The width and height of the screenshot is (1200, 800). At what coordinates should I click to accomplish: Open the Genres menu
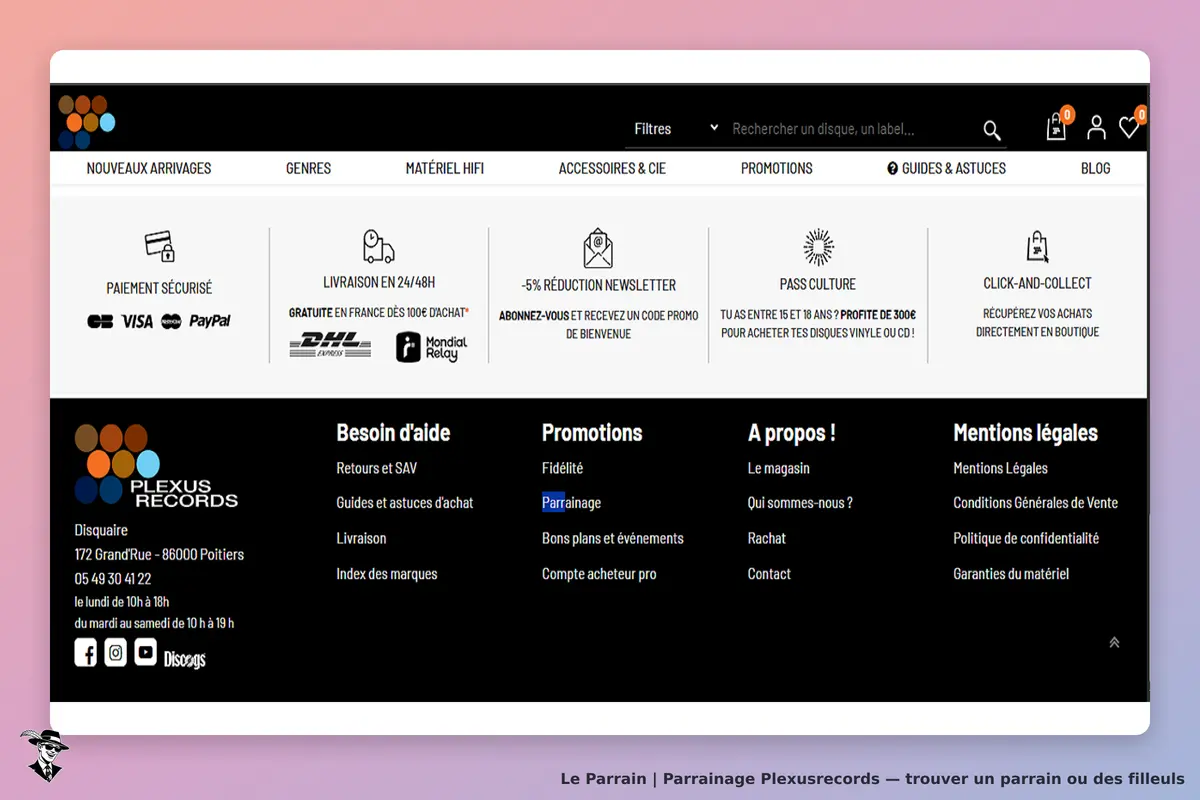click(x=308, y=168)
